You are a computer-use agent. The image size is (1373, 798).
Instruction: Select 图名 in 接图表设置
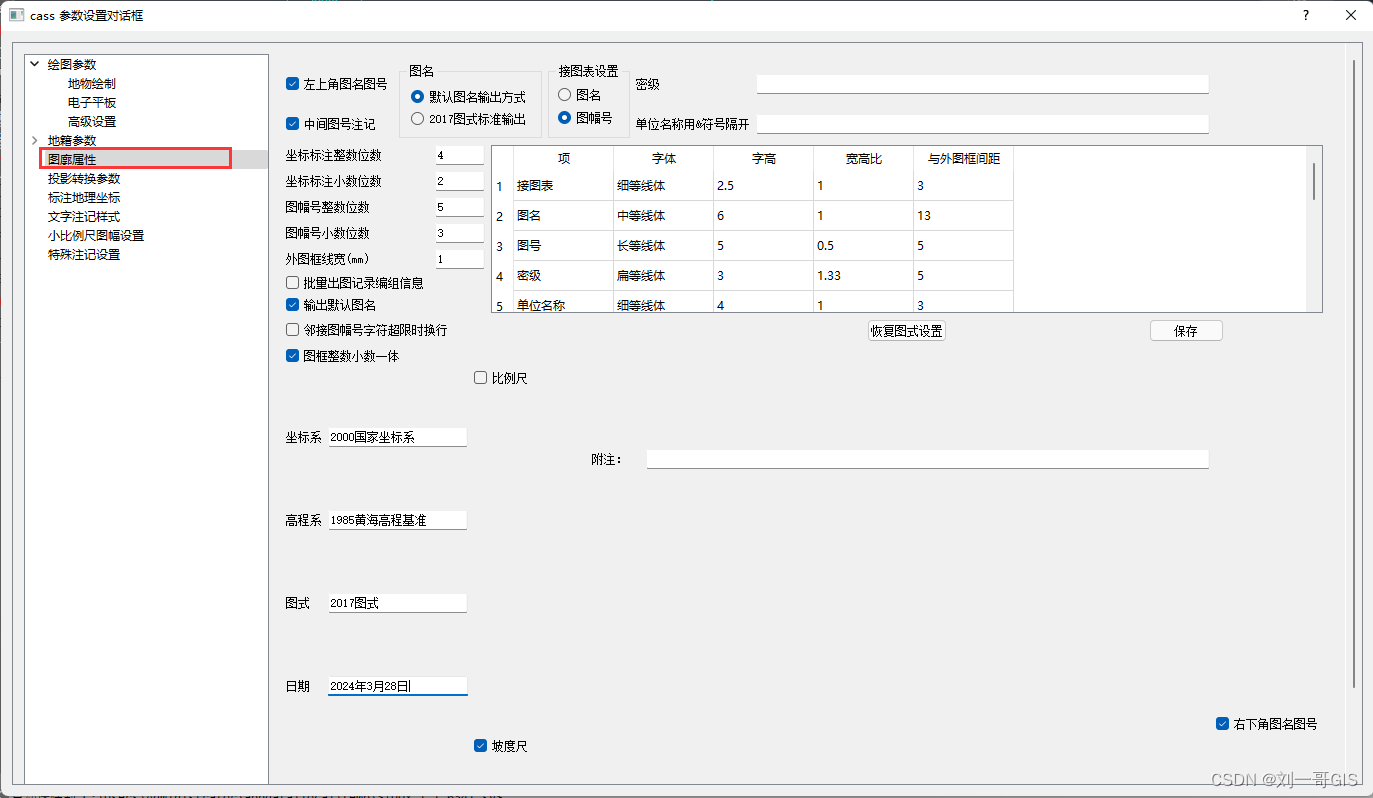tap(566, 94)
